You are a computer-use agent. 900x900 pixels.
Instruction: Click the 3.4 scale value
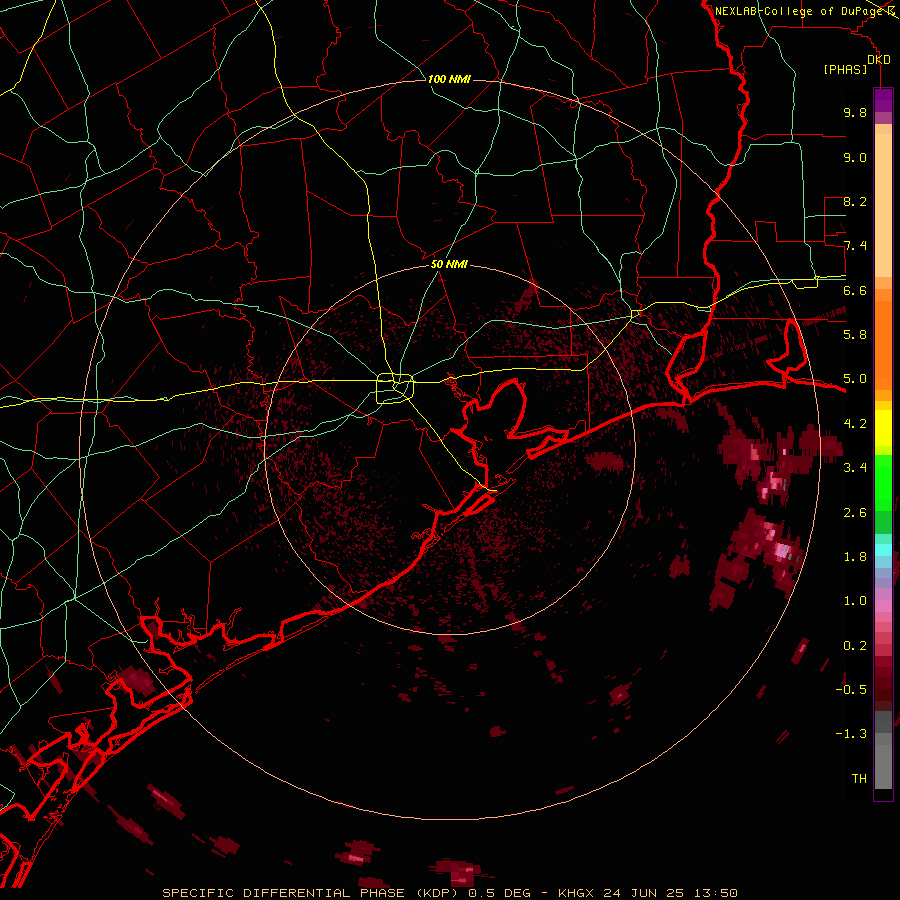pyautogui.click(x=855, y=468)
